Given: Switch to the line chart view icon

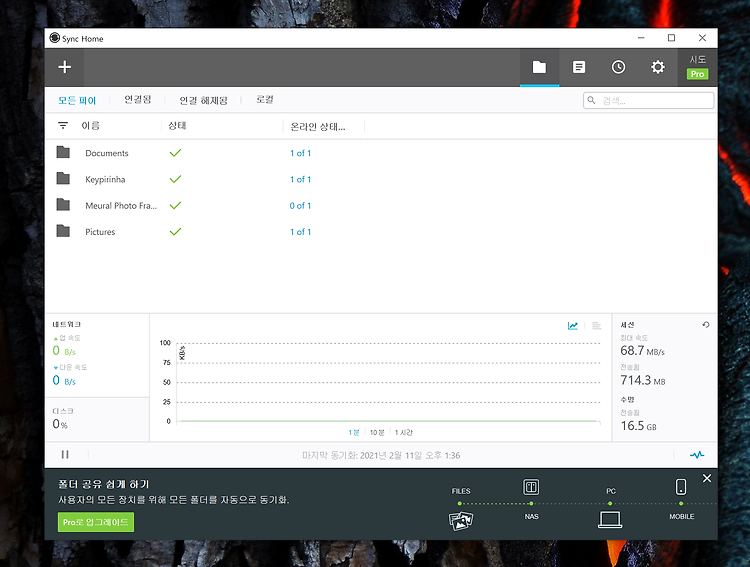Looking at the screenshot, I should pyautogui.click(x=573, y=326).
